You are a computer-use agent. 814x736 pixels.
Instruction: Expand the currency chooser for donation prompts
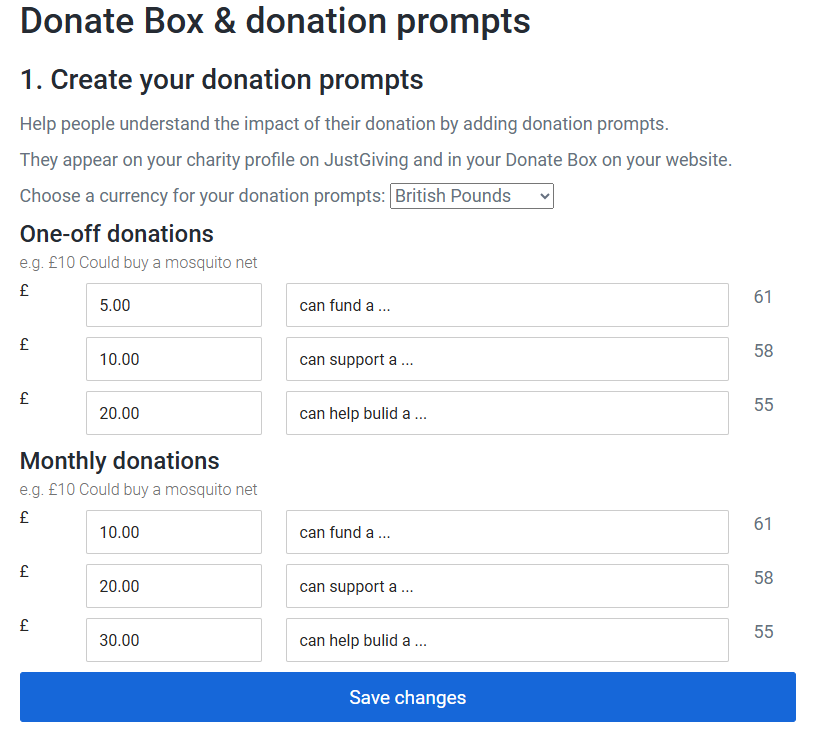[x=471, y=195]
